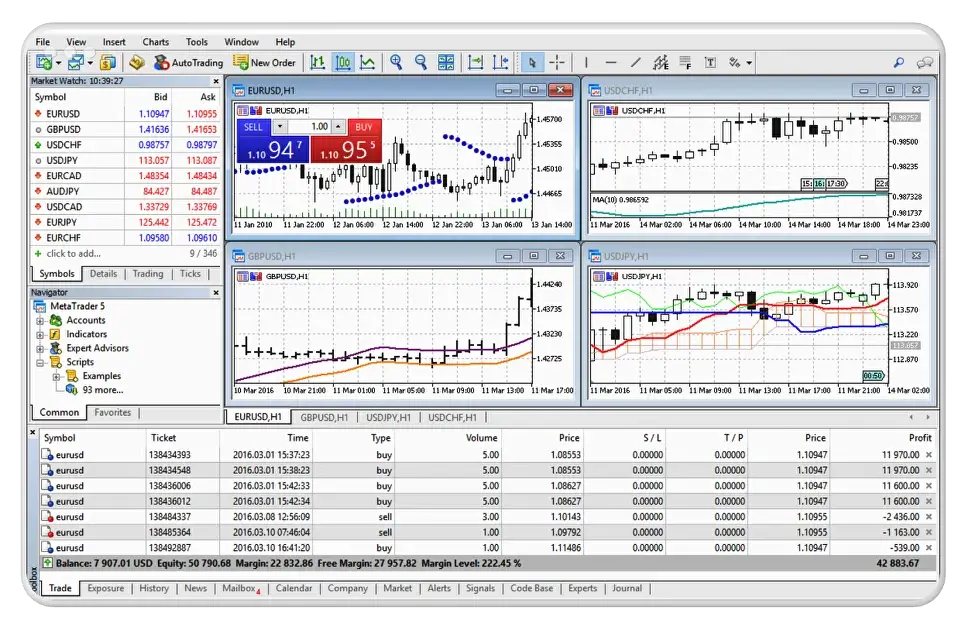Switch to line chart mode
The width and height of the screenshot is (960, 625).
click(368, 62)
